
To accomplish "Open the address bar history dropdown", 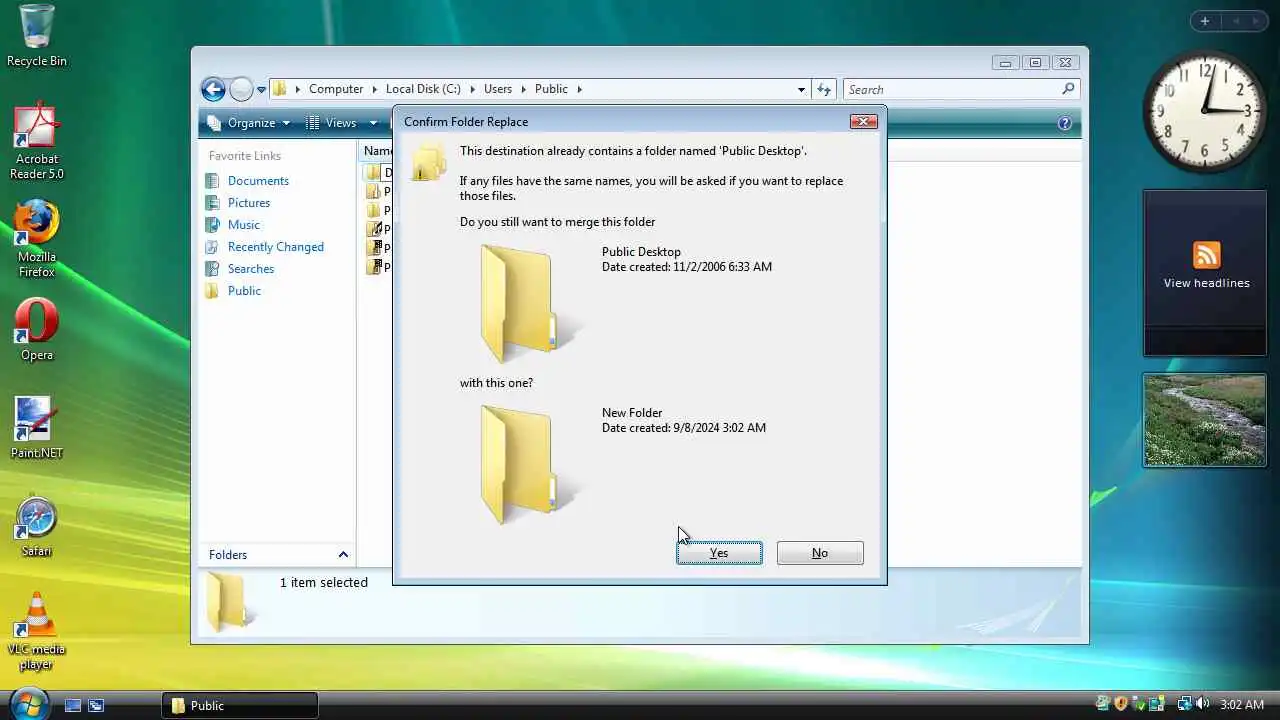I will pos(801,89).
